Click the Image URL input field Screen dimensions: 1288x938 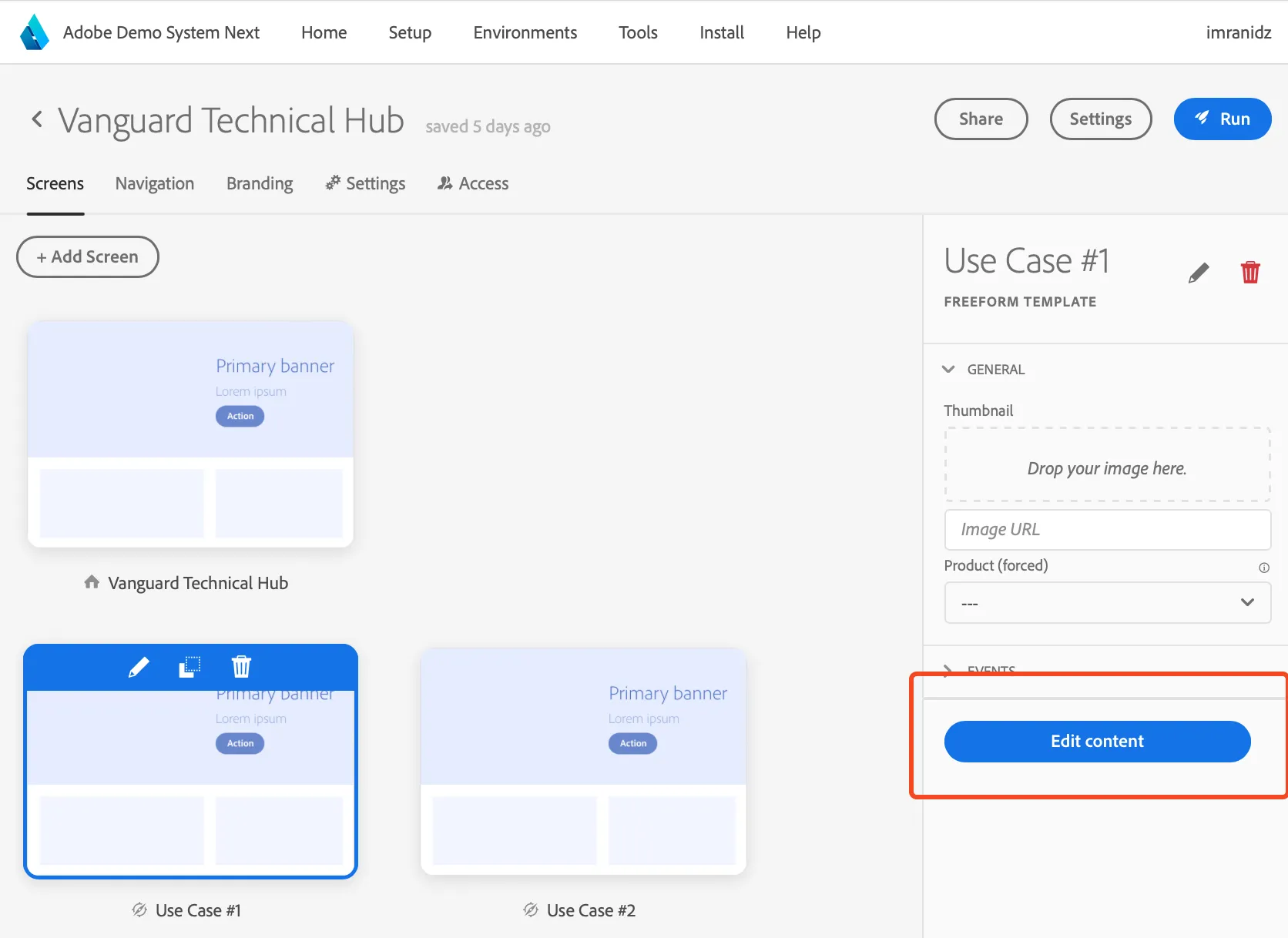click(1107, 530)
